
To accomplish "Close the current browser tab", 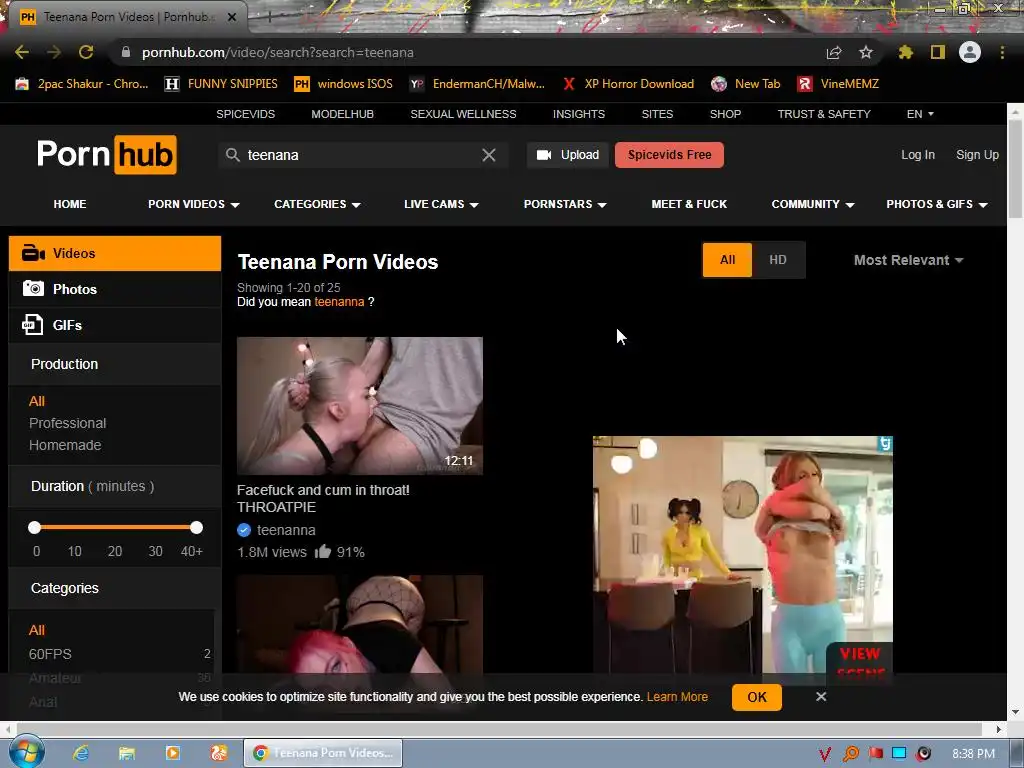I will click(x=232, y=17).
